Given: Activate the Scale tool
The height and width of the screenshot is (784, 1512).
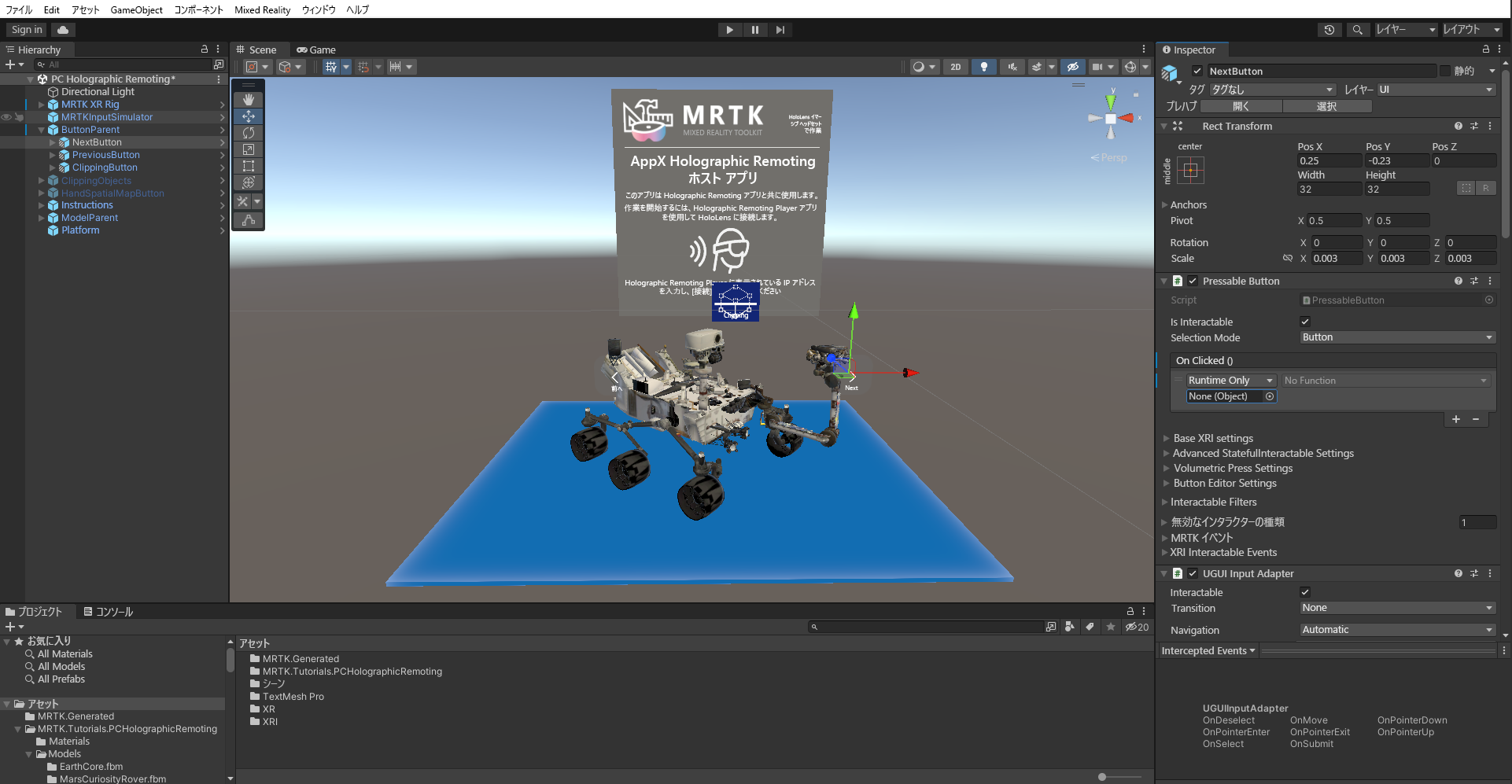Looking at the screenshot, I should (248, 149).
